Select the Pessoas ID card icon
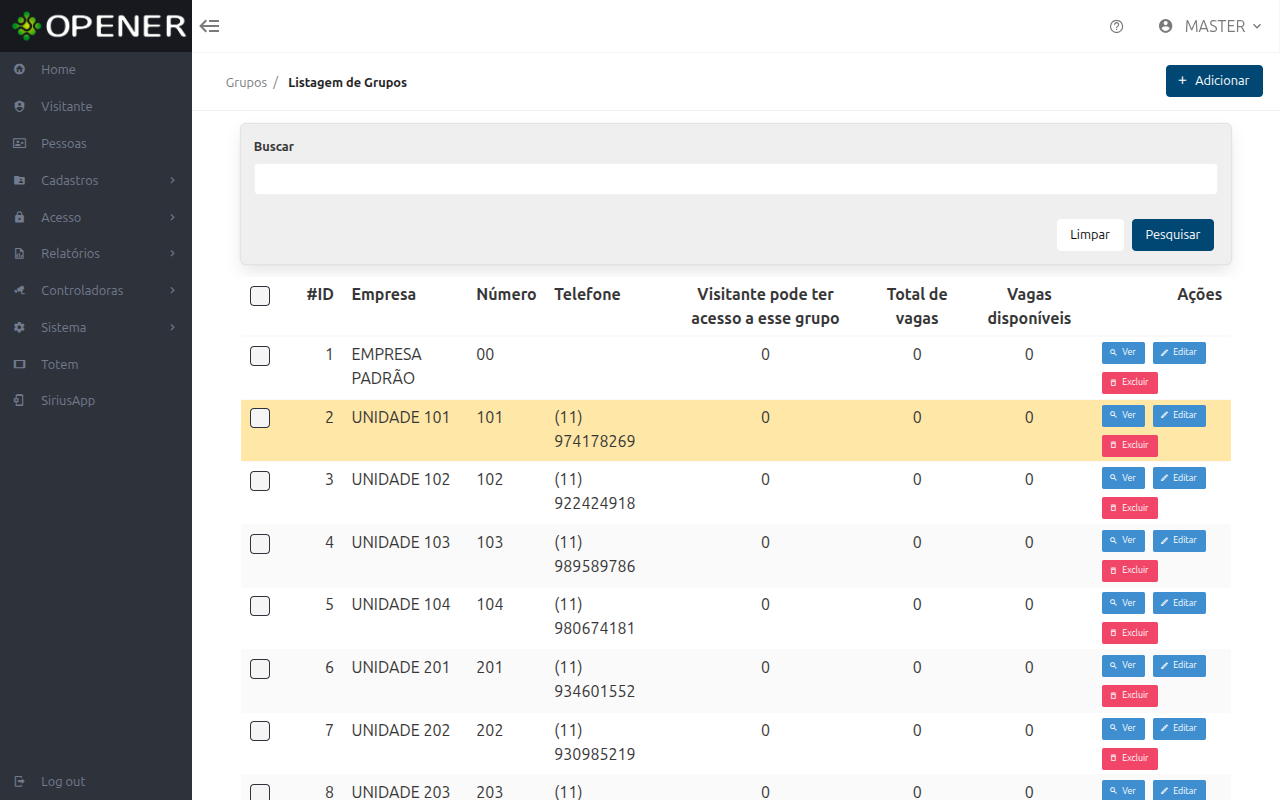This screenshot has width=1280, height=800. click(19, 143)
